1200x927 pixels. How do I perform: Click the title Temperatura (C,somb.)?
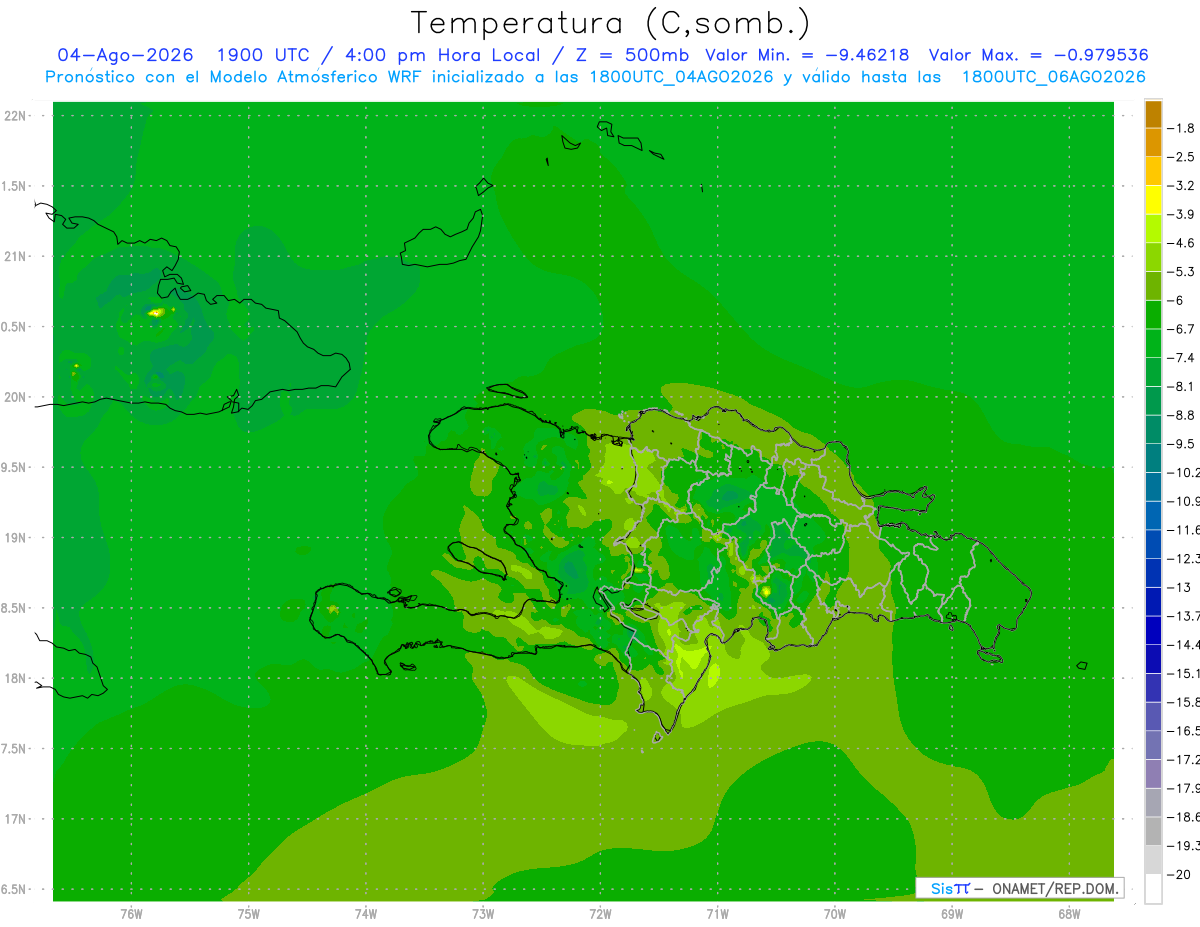(610, 23)
